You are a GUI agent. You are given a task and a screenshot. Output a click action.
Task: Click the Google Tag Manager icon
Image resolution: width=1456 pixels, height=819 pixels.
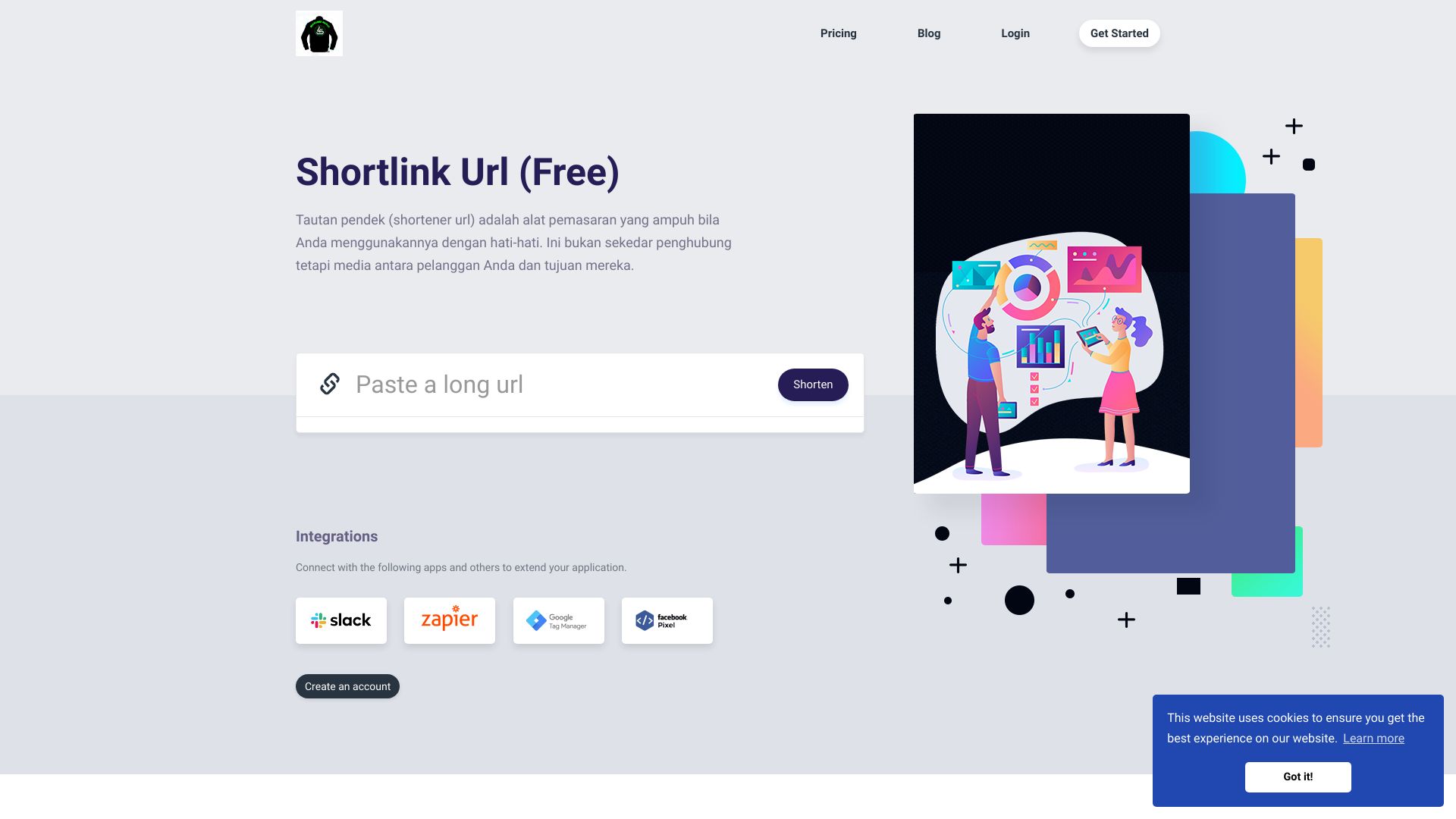(x=558, y=620)
